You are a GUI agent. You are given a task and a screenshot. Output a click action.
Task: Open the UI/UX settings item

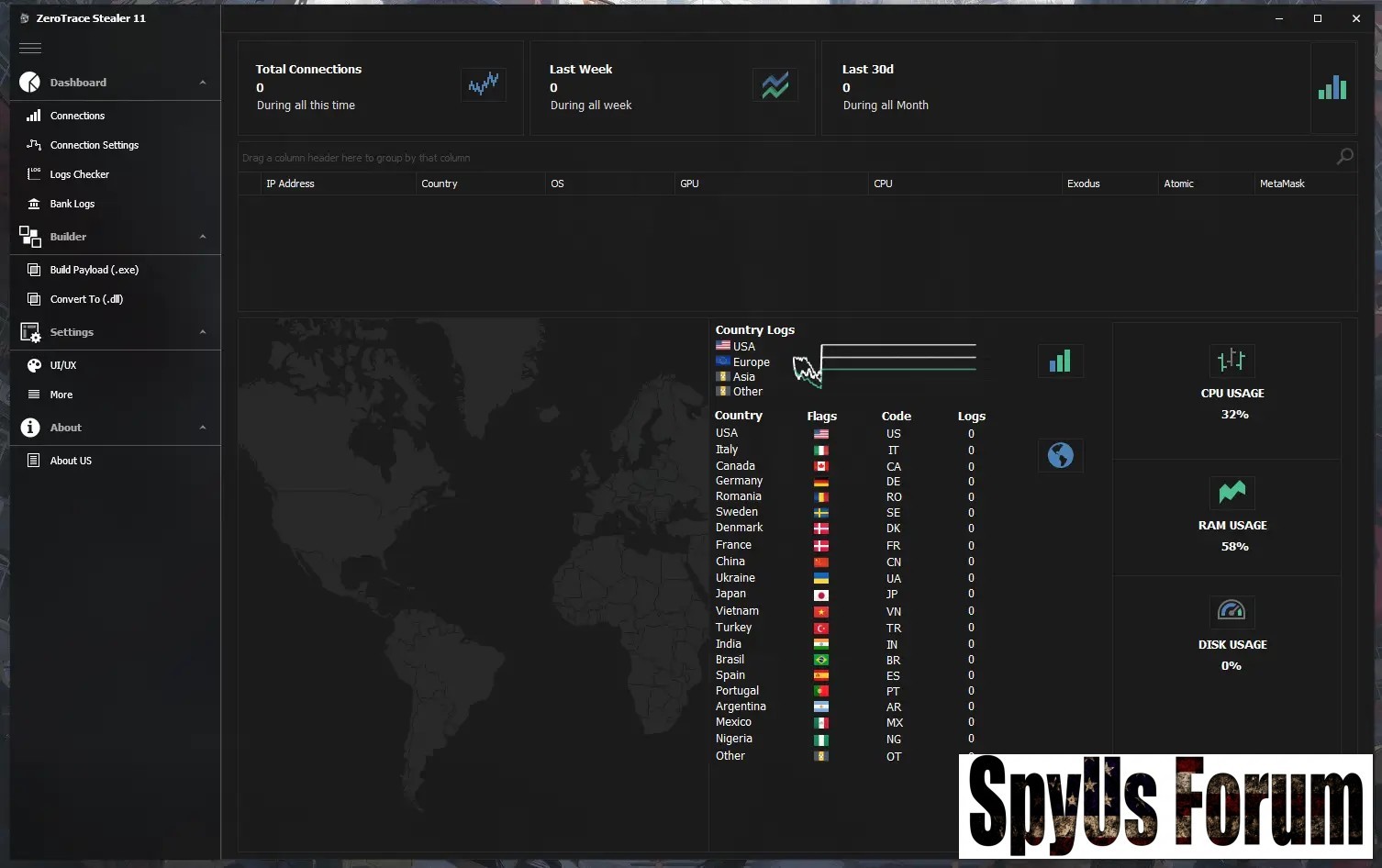coord(63,365)
